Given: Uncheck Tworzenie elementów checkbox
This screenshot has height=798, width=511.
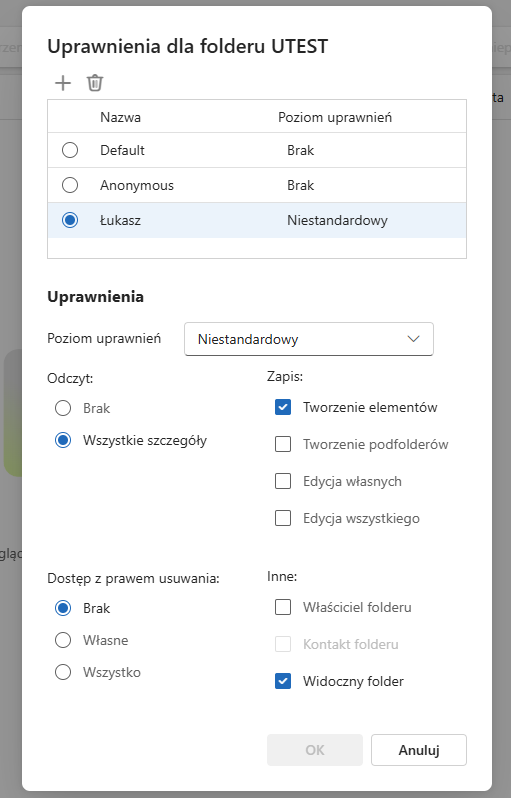Looking at the screenshot, I should click(283, 407).
